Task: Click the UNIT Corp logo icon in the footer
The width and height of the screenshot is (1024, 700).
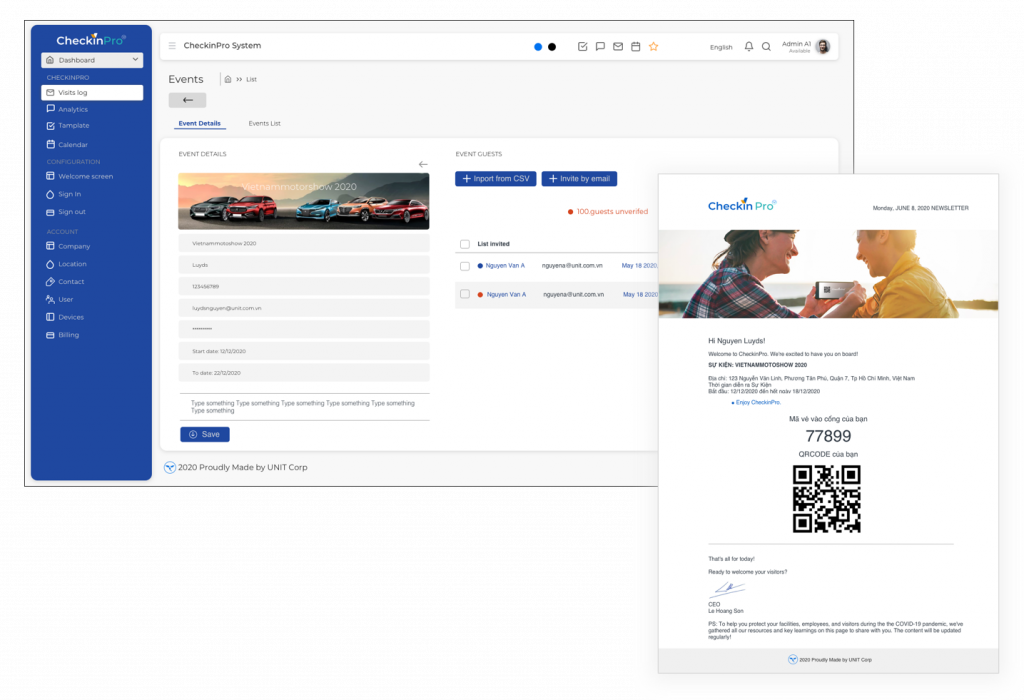Action: pos(170,468)
